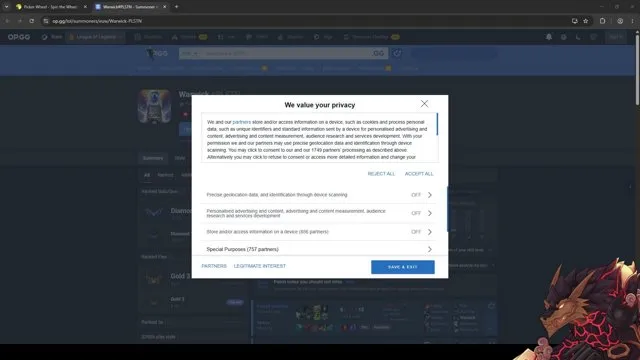Toggle the OFF switch for personalised advertising
This screenshot has height=360, width=640.
click(416, 213)
